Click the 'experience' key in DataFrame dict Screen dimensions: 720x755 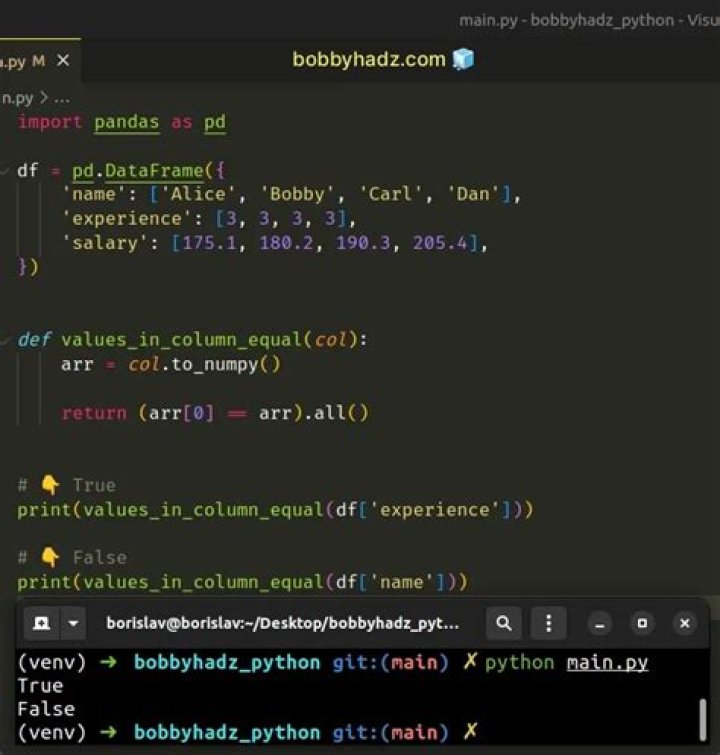(127, 219)
